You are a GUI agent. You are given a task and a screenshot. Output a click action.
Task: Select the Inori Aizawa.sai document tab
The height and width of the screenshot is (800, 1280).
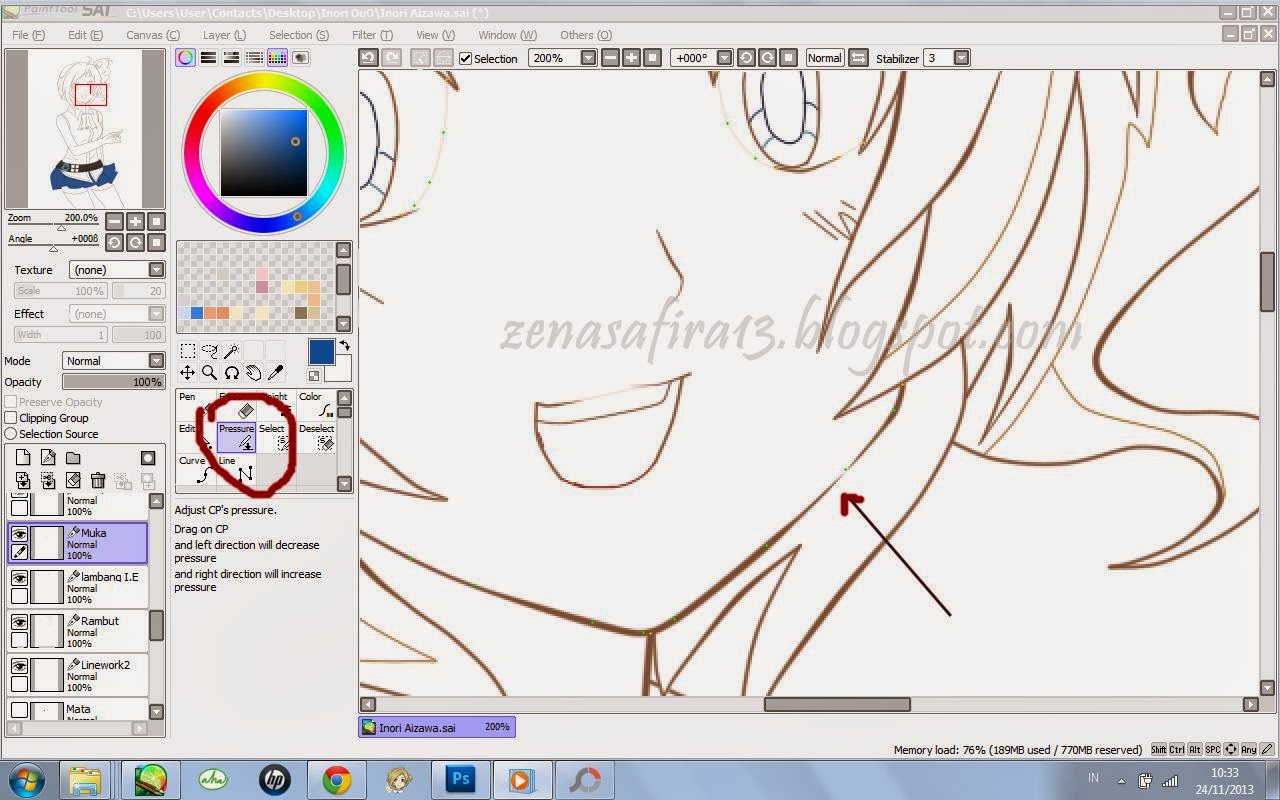click(437, 727)
